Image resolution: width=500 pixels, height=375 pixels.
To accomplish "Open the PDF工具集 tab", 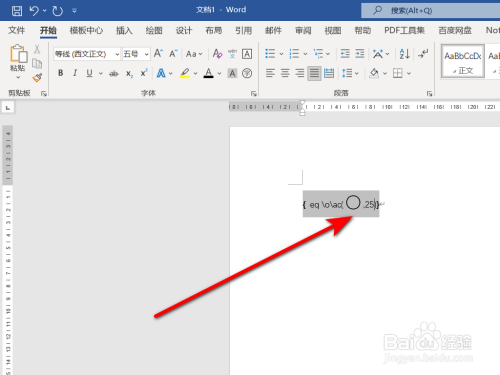I will (x=404, y=30).
